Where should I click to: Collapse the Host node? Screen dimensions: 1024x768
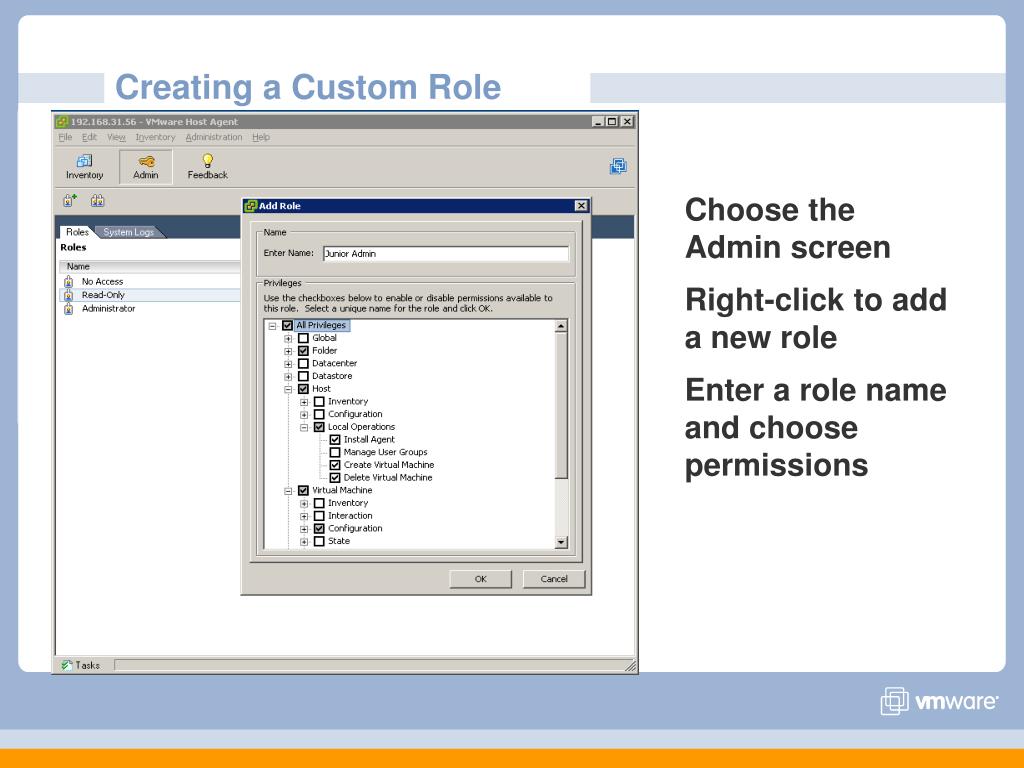point(288,389)
